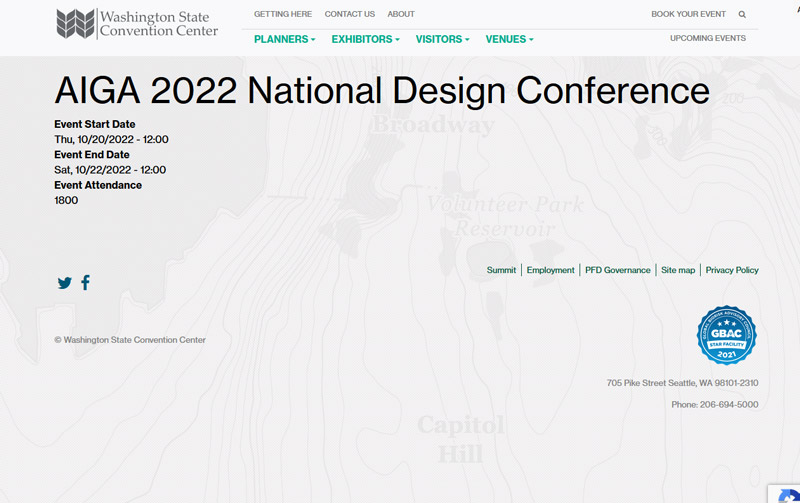Click the phone number 206-694-5000
The height and width of the screenshot is (503, 800).
729,405
